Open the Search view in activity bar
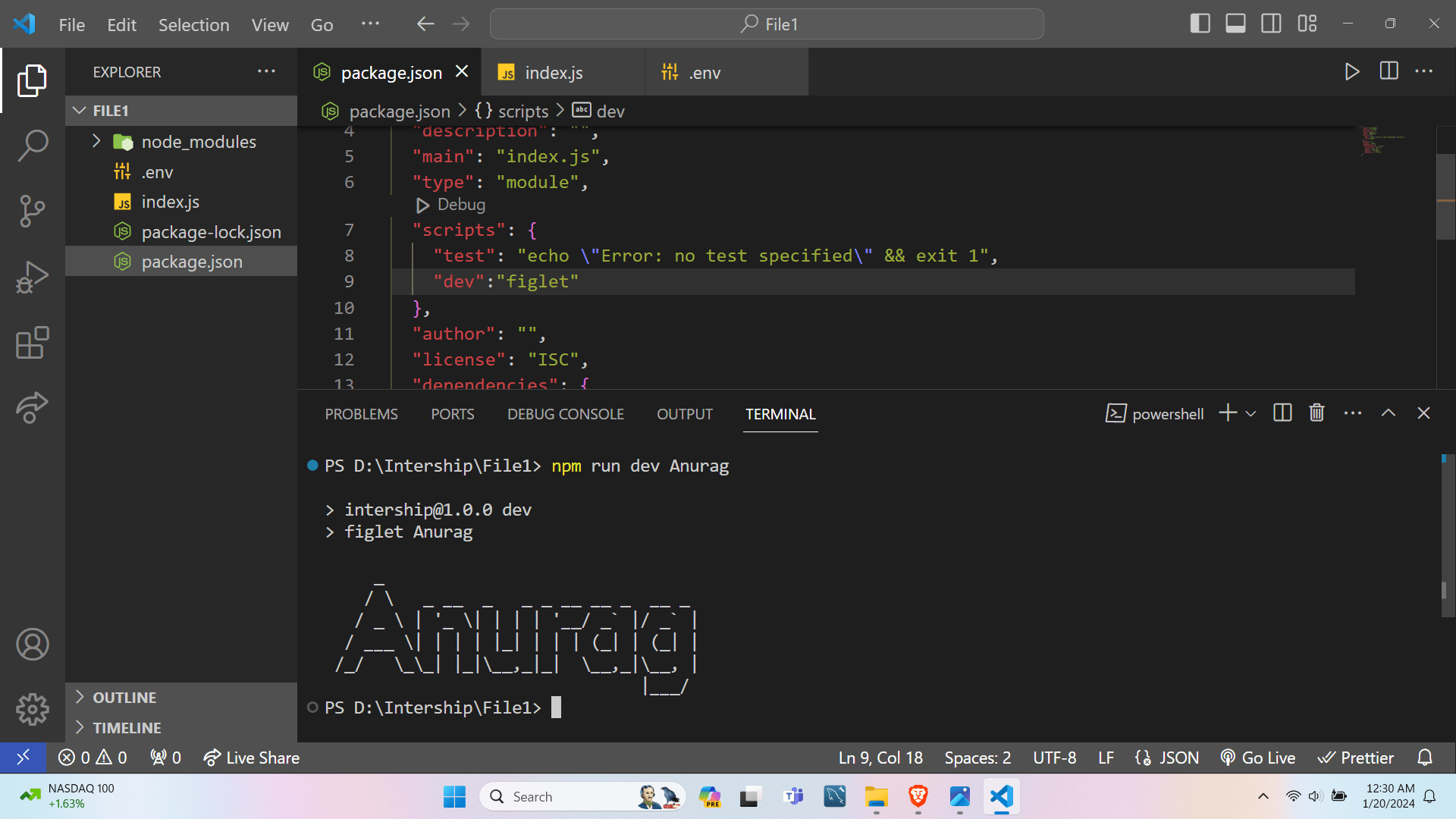The height and width of the screenshot is (819, 1456). tap(33, 145)
